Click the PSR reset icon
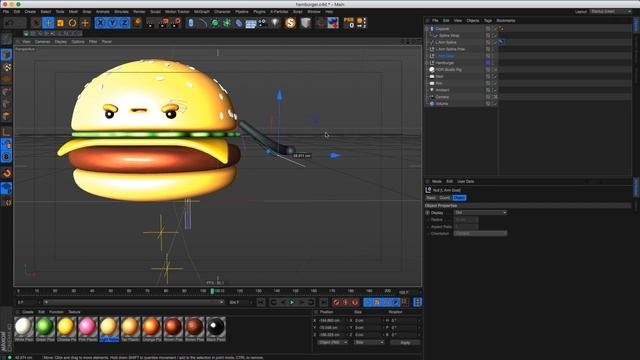The width and height of the screenshot is (640, 360). pyautogui.click(x=349, y=22)
